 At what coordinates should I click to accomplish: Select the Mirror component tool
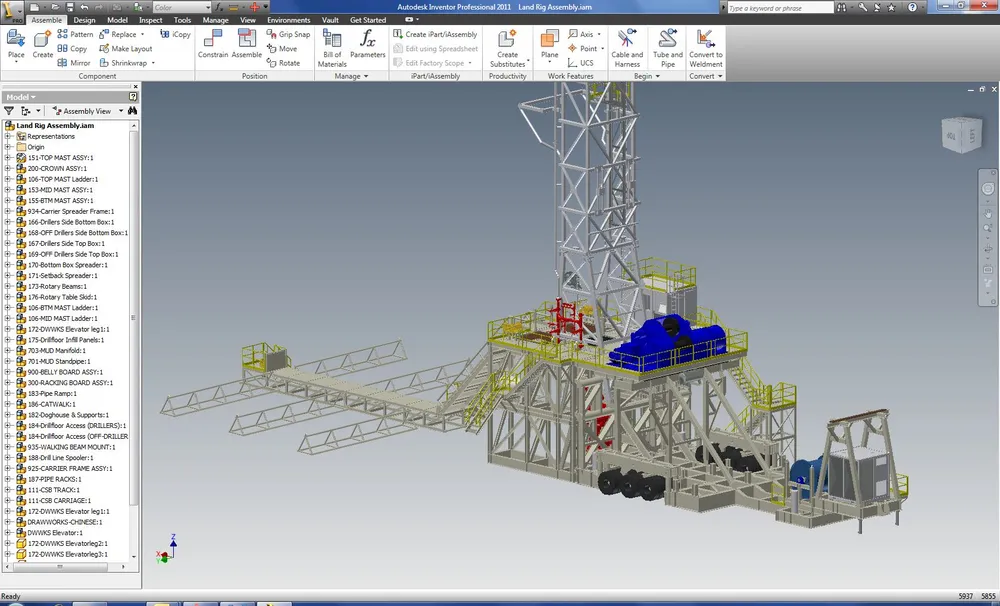[74, 63]
